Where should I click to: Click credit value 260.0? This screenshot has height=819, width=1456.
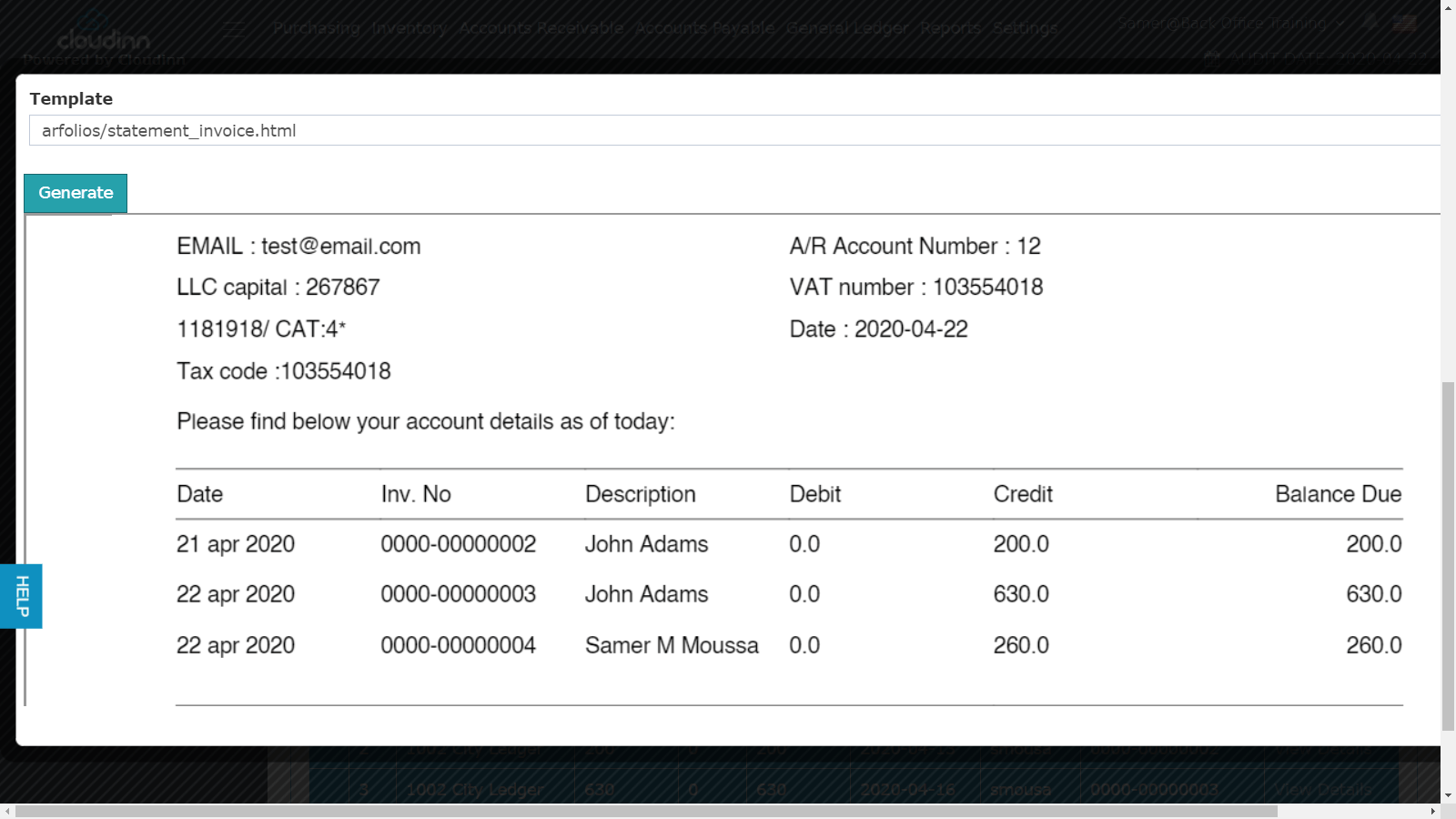[x=1021, y=645]
